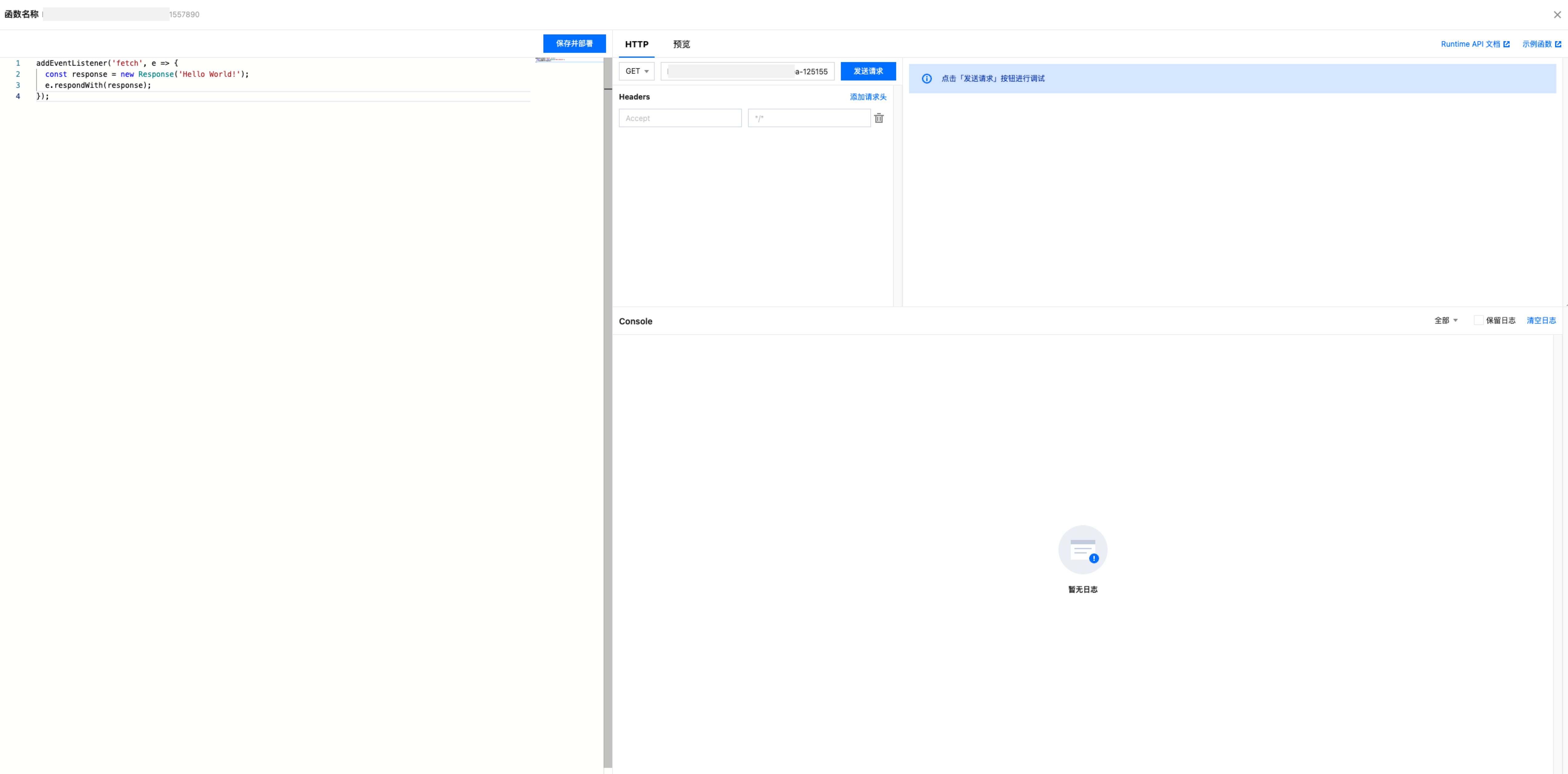Expand the 全部 log level filter
1568x774 pixels.
1446,320
